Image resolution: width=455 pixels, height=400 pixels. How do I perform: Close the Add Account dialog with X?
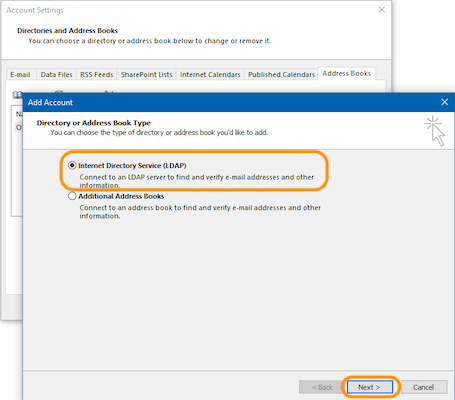coord(444,102)
